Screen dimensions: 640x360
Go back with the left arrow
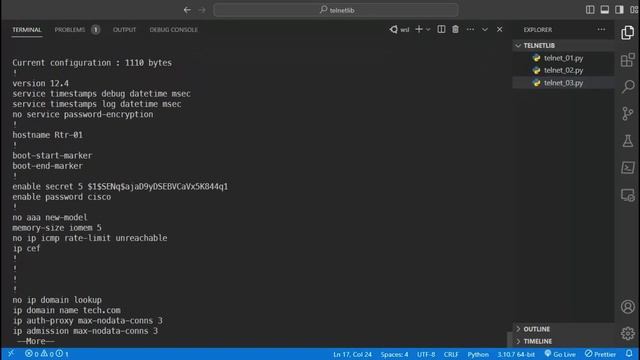[x=187, y=10]
